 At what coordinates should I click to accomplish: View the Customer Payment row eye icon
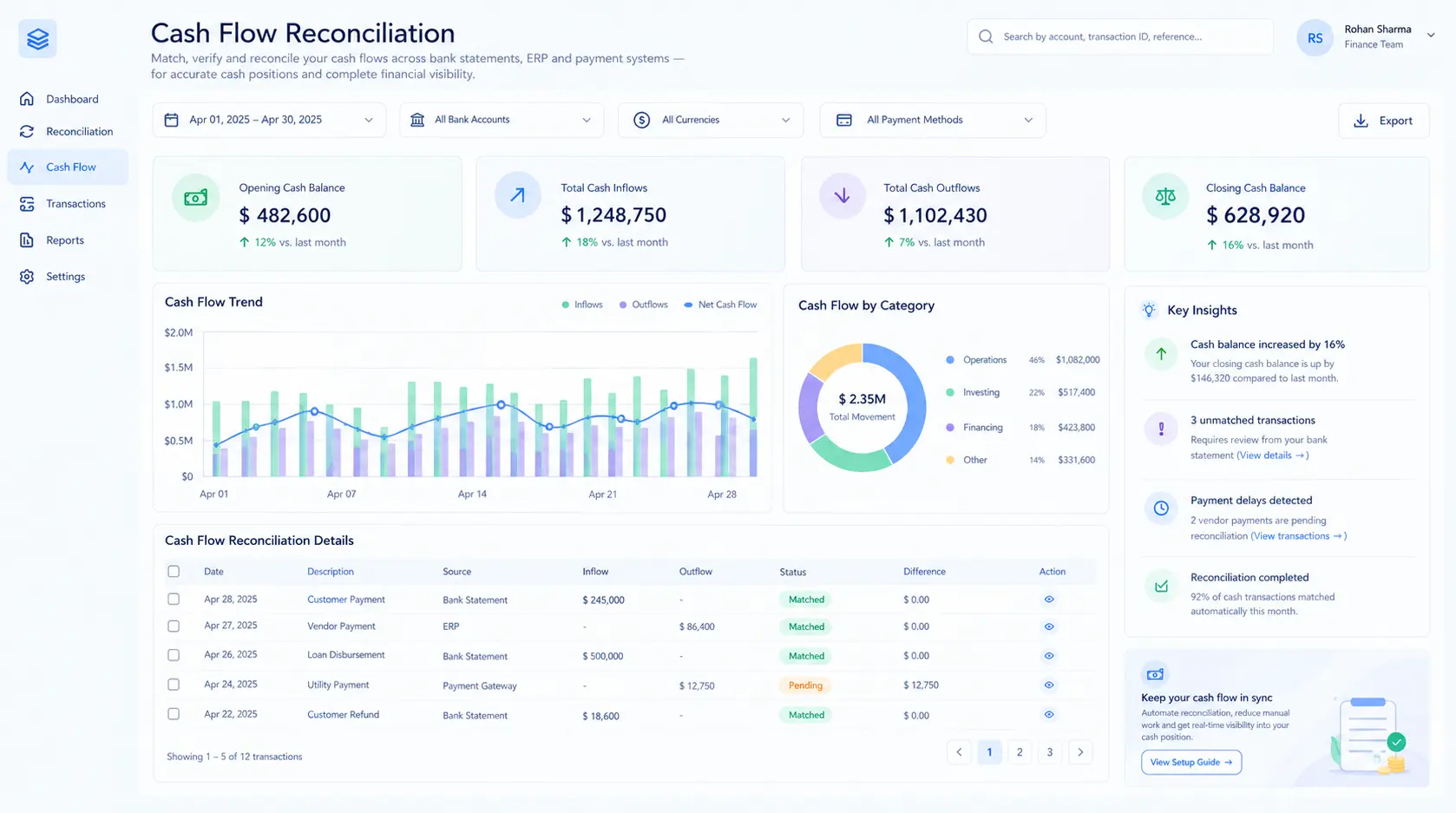click(1049, 600)
